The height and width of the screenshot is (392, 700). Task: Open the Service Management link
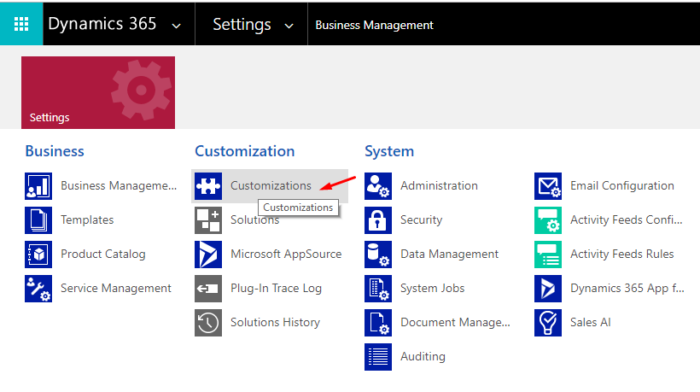pos(116,288)
